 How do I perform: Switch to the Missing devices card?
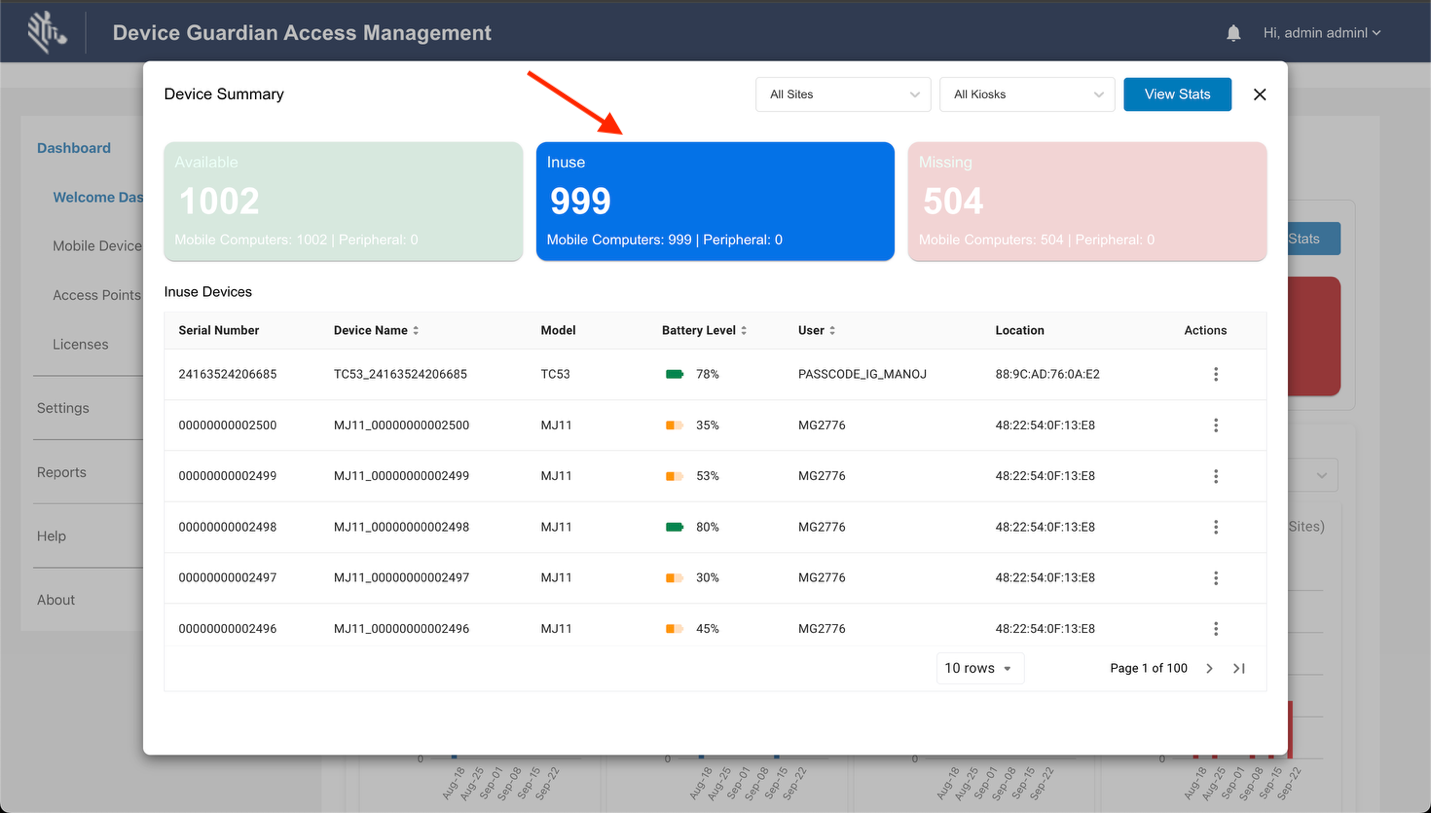tap(1087, 201)
